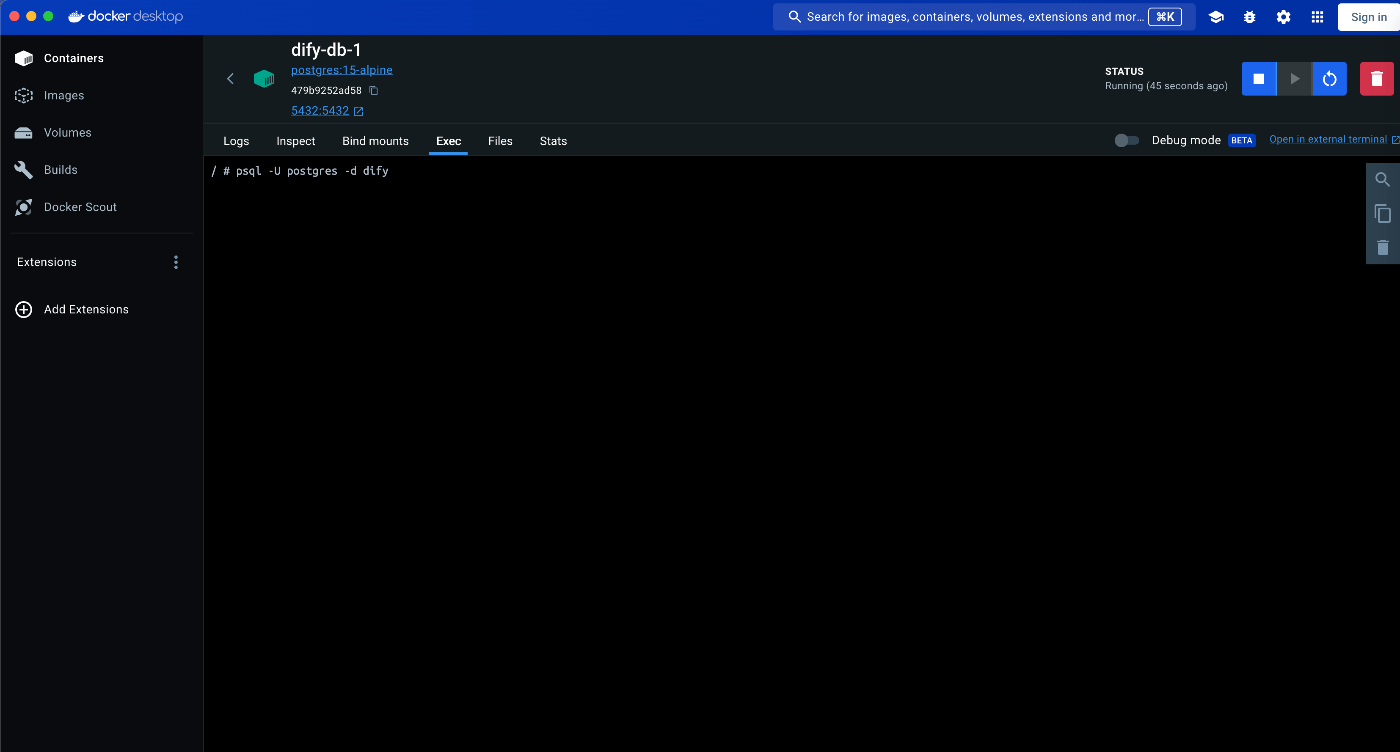Viewport: 1400px width, 752px height.
Task: Select the Exec tab
Action: click(x=449, y=141)
